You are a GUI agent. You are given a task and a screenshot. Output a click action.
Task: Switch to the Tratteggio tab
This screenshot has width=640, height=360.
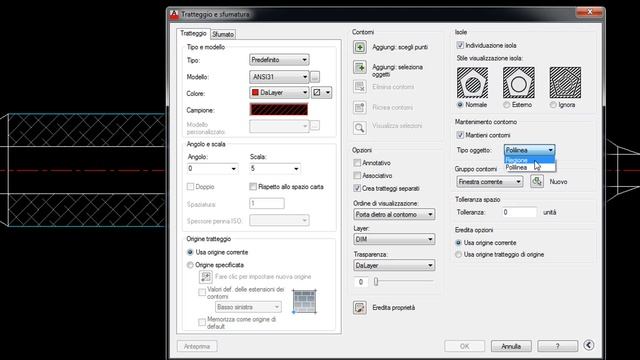click(193, 33)
